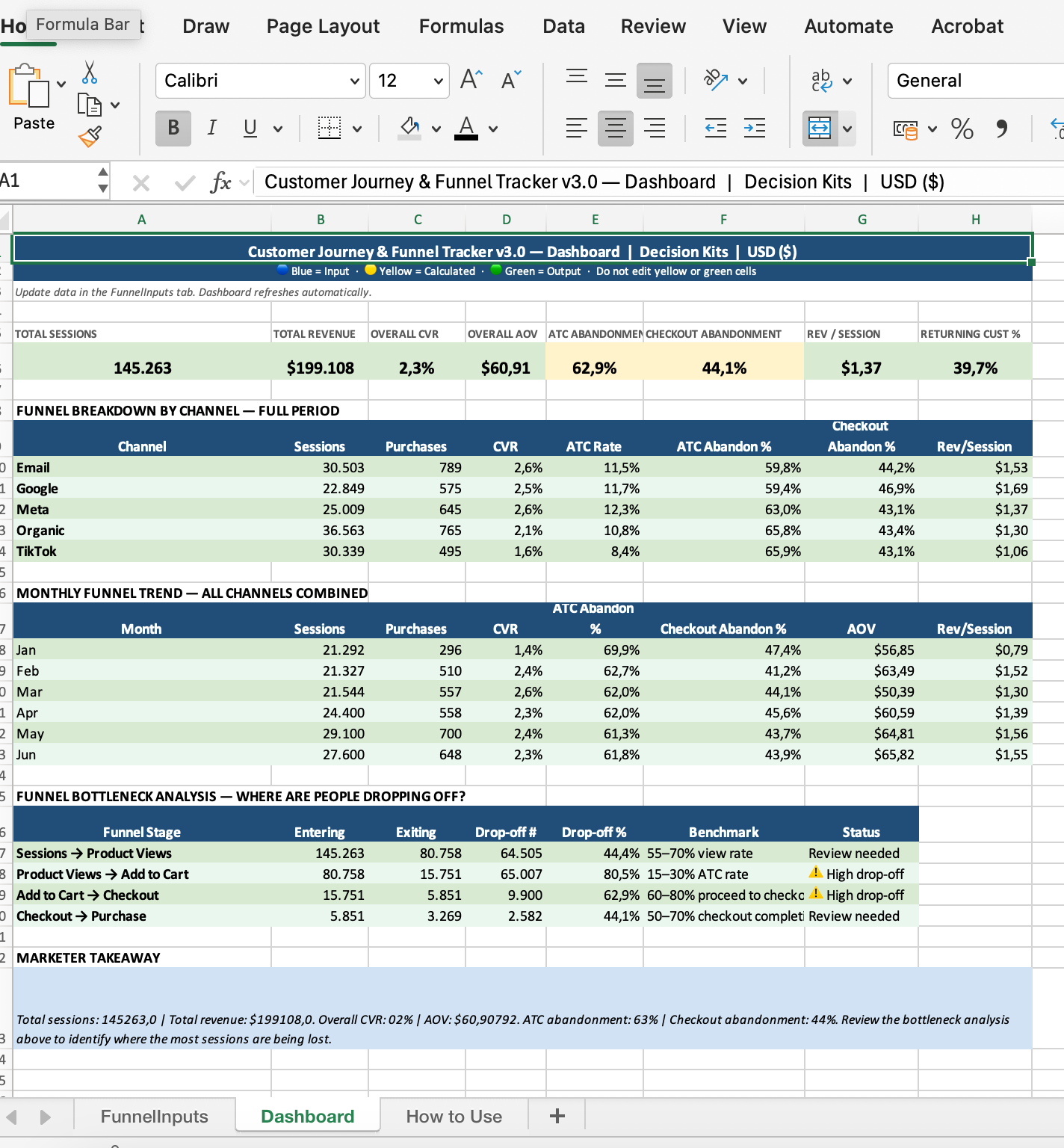Align text to middle
Image resolution: width=1064 pixels, height=1148 pixels.
coord(616,79)
